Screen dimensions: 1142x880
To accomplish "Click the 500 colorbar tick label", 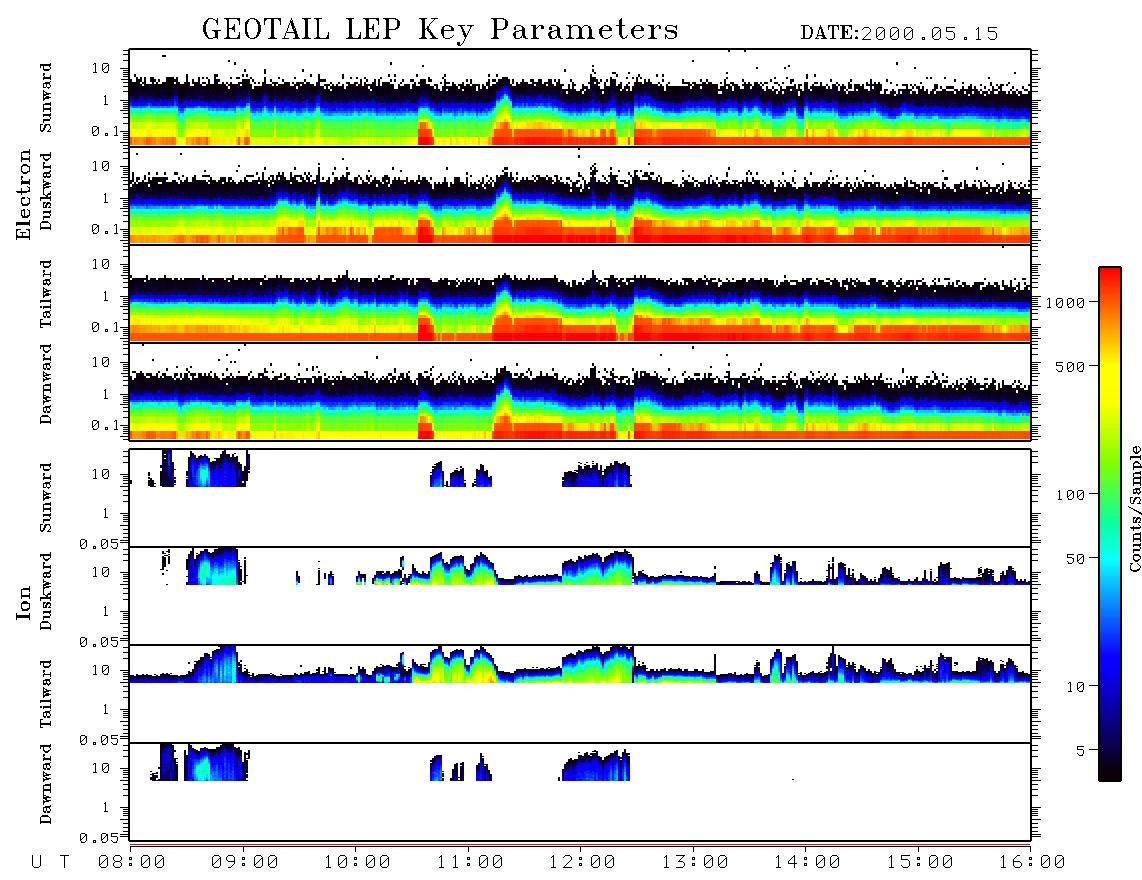I will (x=1070, y=366).
